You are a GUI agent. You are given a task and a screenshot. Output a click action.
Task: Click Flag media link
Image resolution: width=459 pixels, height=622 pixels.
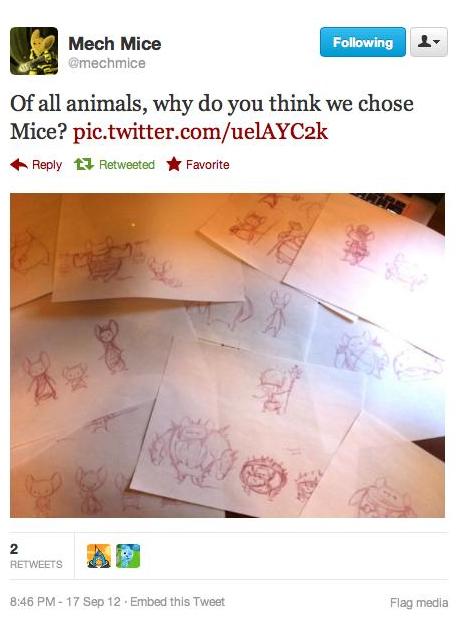pos(419,603)
